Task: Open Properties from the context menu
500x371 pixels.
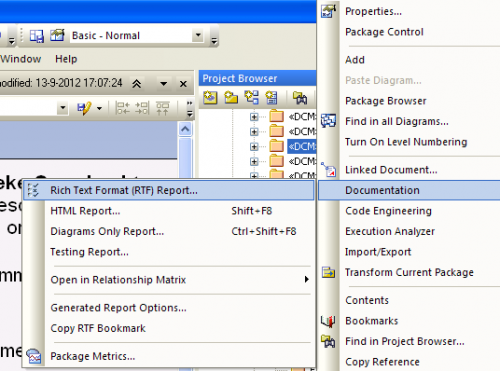Action: 409,11
